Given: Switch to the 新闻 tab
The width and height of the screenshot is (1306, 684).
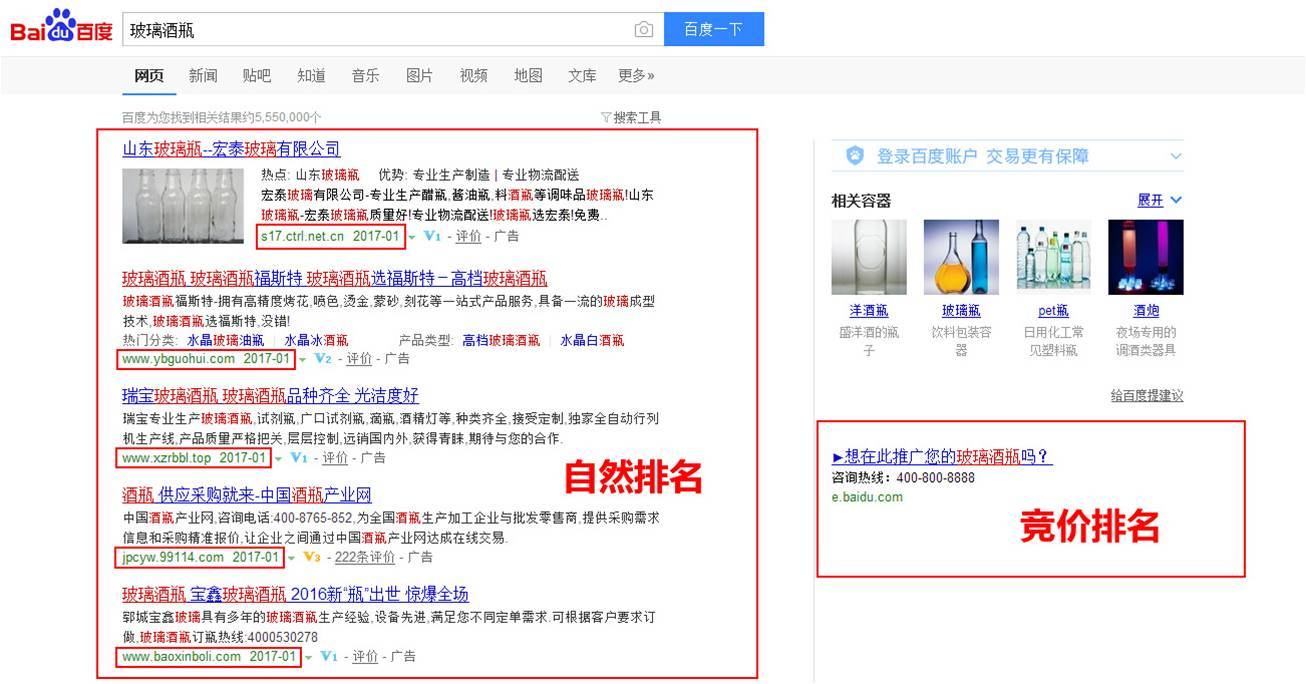Looking at the screenshot, I should tap(203, 75).
